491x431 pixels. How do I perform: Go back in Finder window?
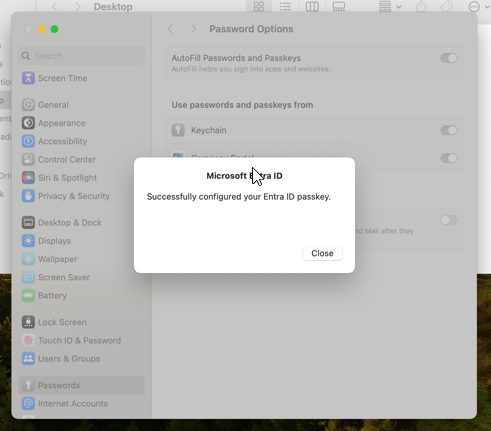55,7
